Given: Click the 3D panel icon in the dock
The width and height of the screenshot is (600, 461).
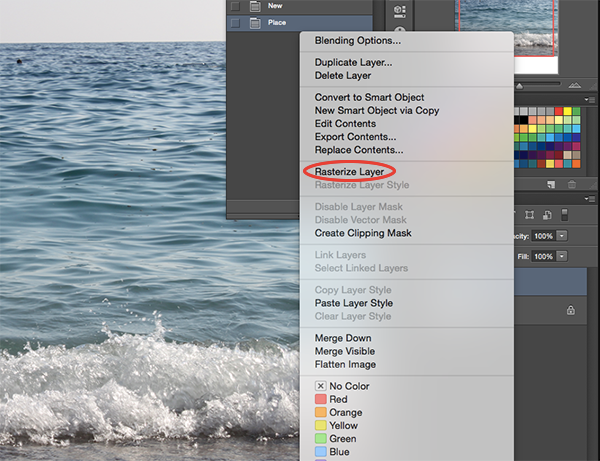Looking at the screenshot, I should coord(399,11).
